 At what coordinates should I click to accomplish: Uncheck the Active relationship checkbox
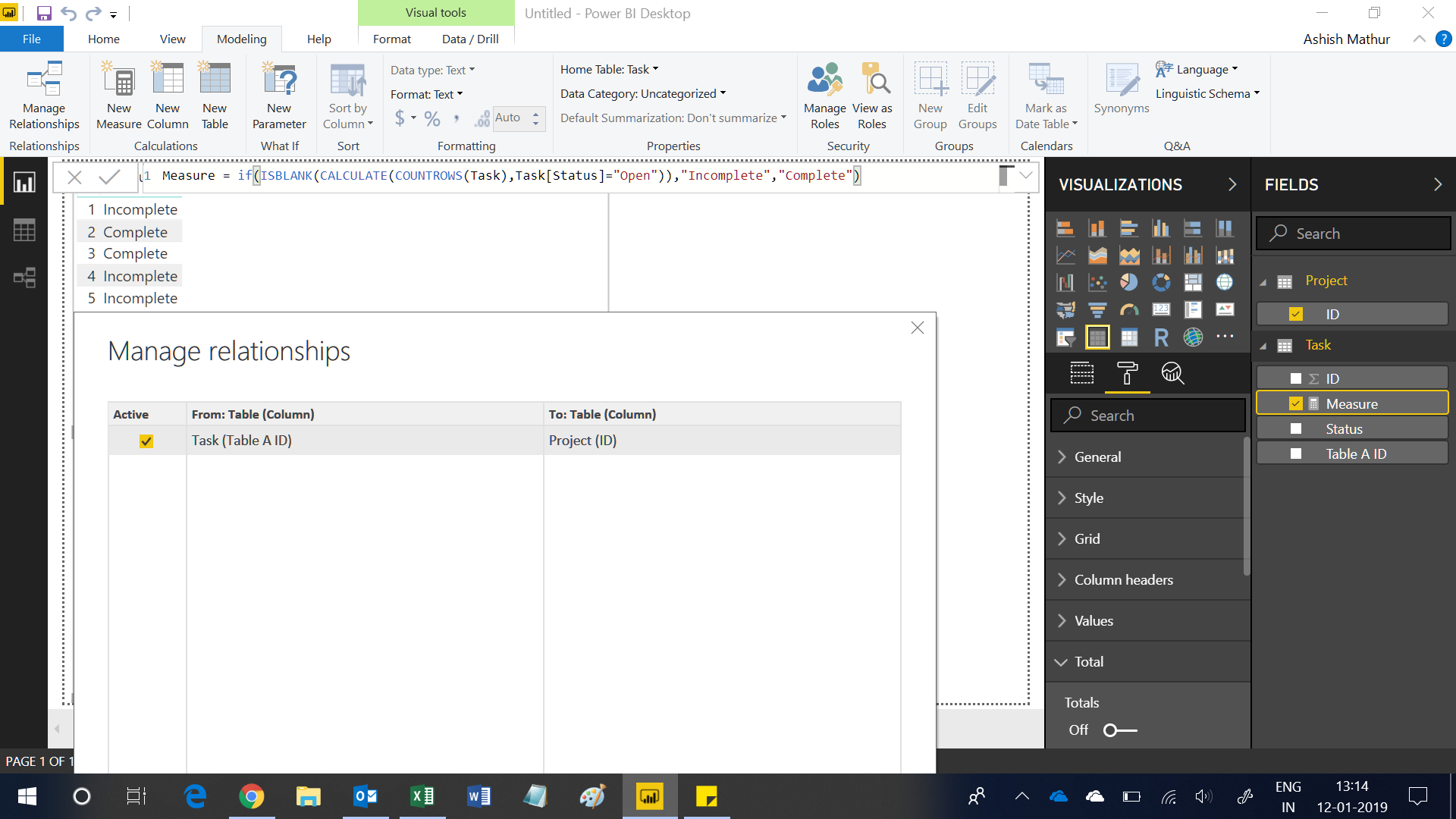tap(146, 441)
